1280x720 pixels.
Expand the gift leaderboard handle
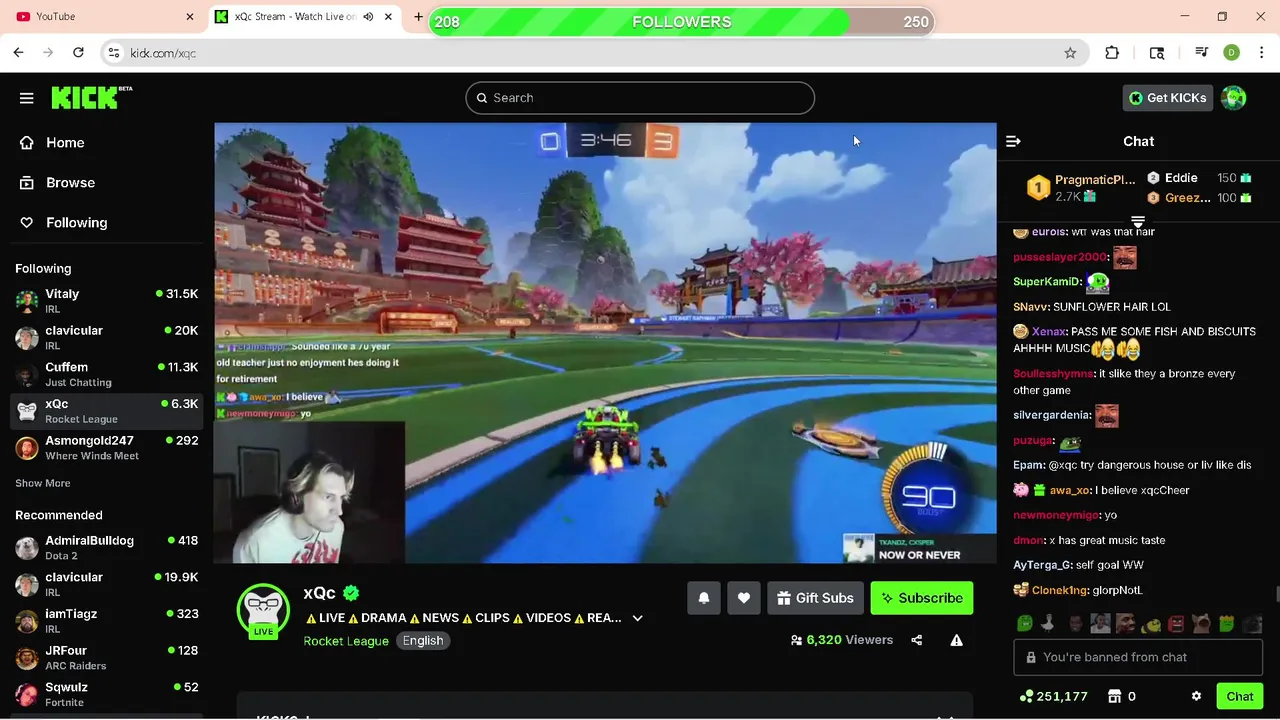pos(1138,222)
